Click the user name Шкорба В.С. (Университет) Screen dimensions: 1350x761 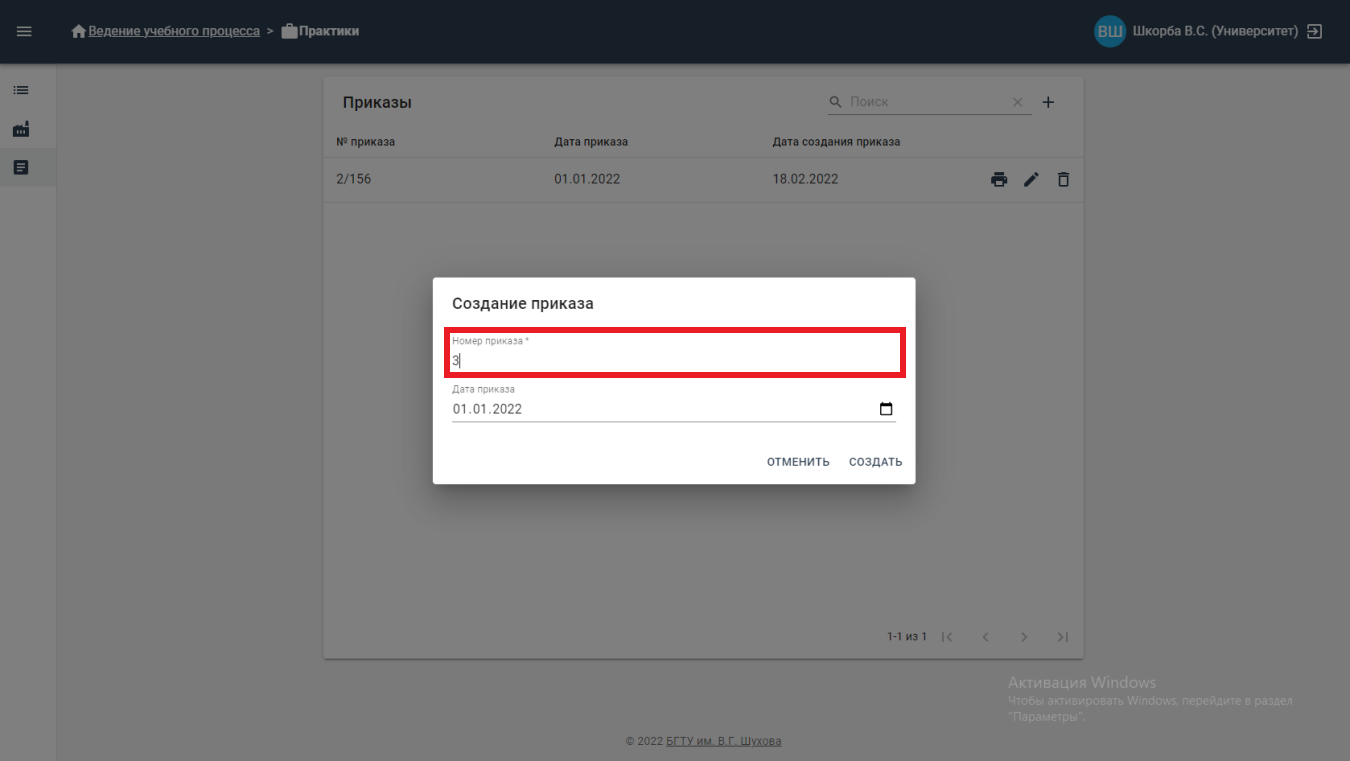(x=1215, y=31)
